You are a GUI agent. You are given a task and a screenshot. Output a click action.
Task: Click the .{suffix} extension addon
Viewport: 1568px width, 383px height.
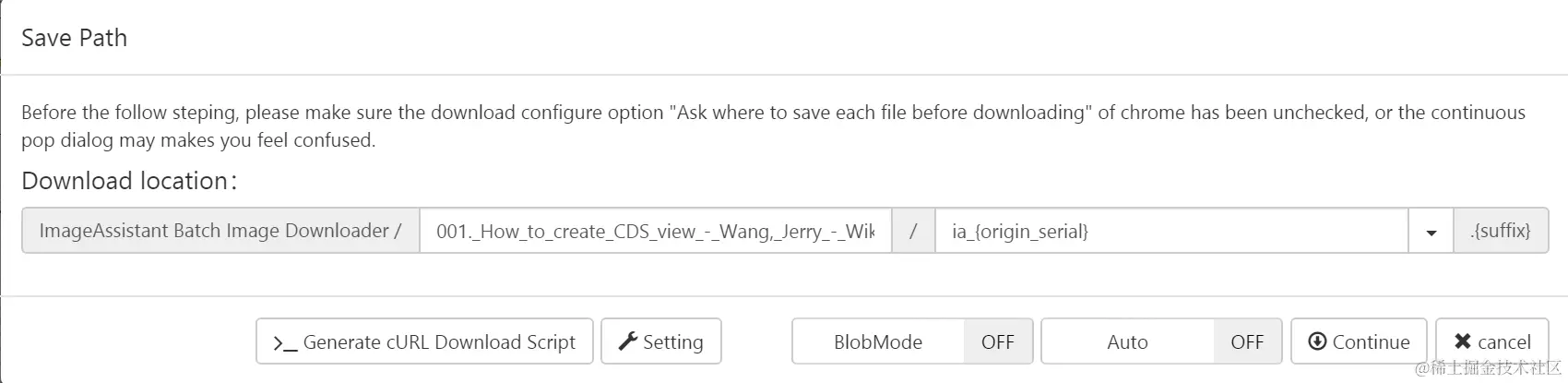point(1500,231)
